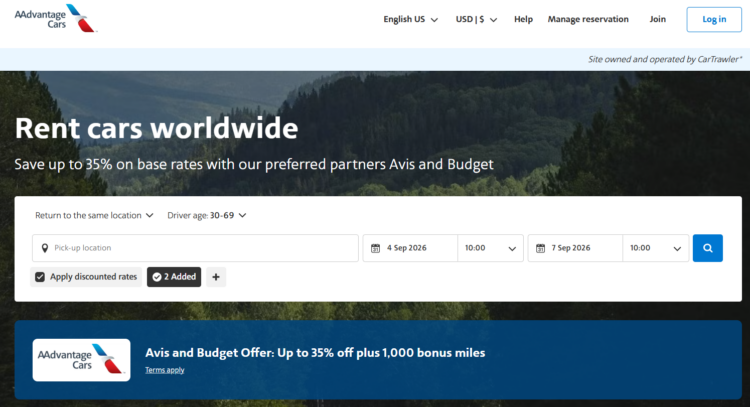
Task: Click the AAdvantage Cars offer banner logo
Action: click(x=81, y=360)
